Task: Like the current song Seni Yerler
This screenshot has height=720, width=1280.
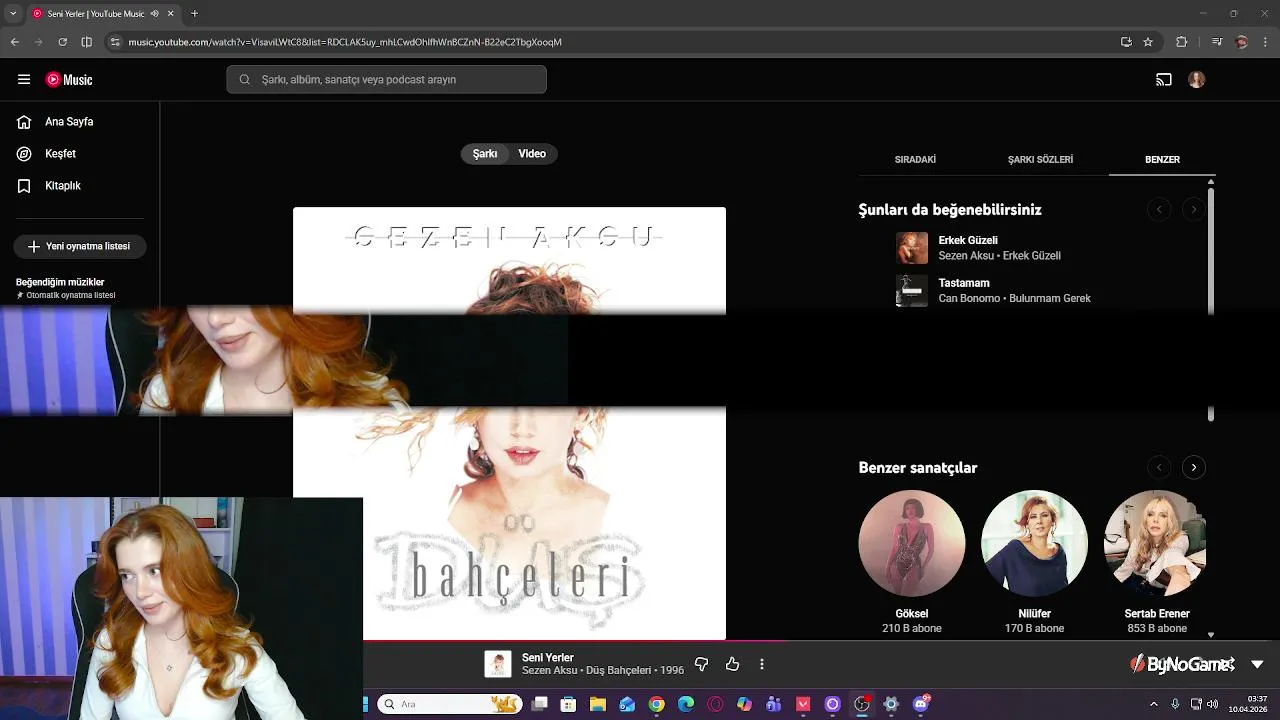Action: [732, 664]
